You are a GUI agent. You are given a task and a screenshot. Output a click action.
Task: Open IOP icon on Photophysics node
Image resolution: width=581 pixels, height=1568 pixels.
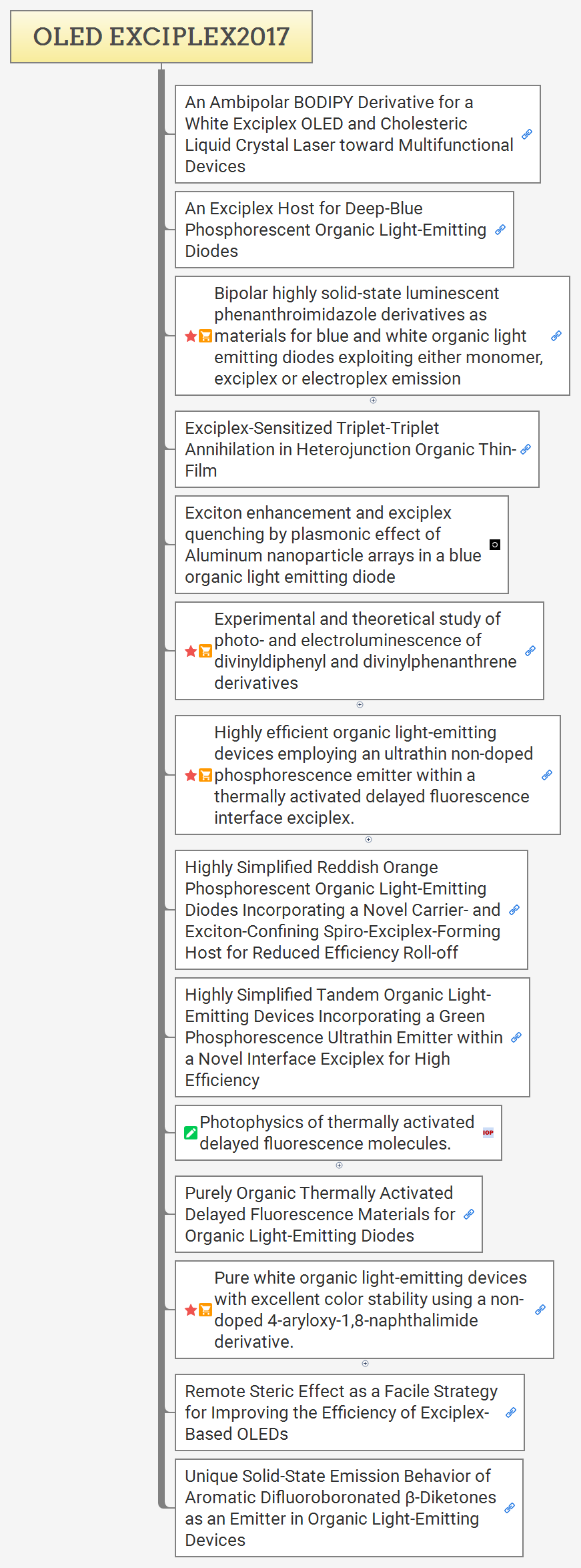[x=488, y=1133]
